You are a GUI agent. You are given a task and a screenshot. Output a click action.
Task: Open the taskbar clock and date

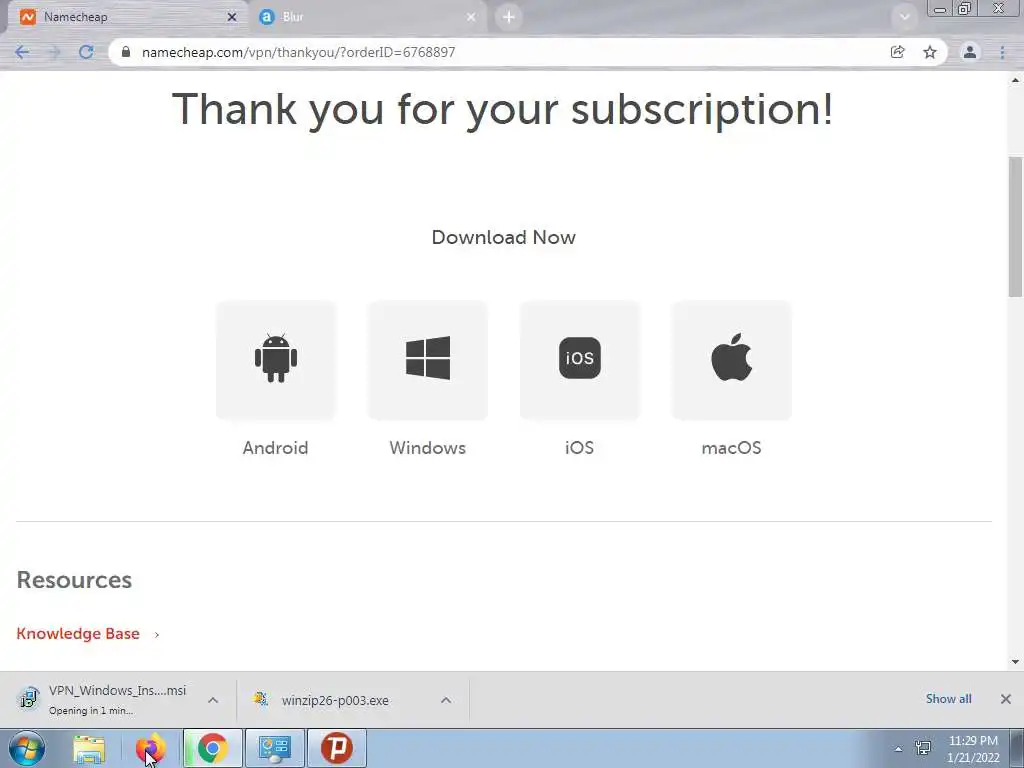(x=973, y=749)
